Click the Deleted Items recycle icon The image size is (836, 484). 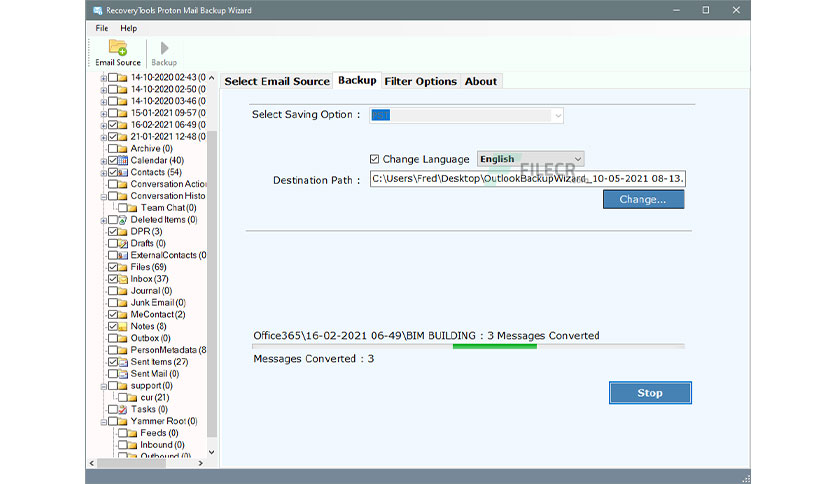click(123, 220)
